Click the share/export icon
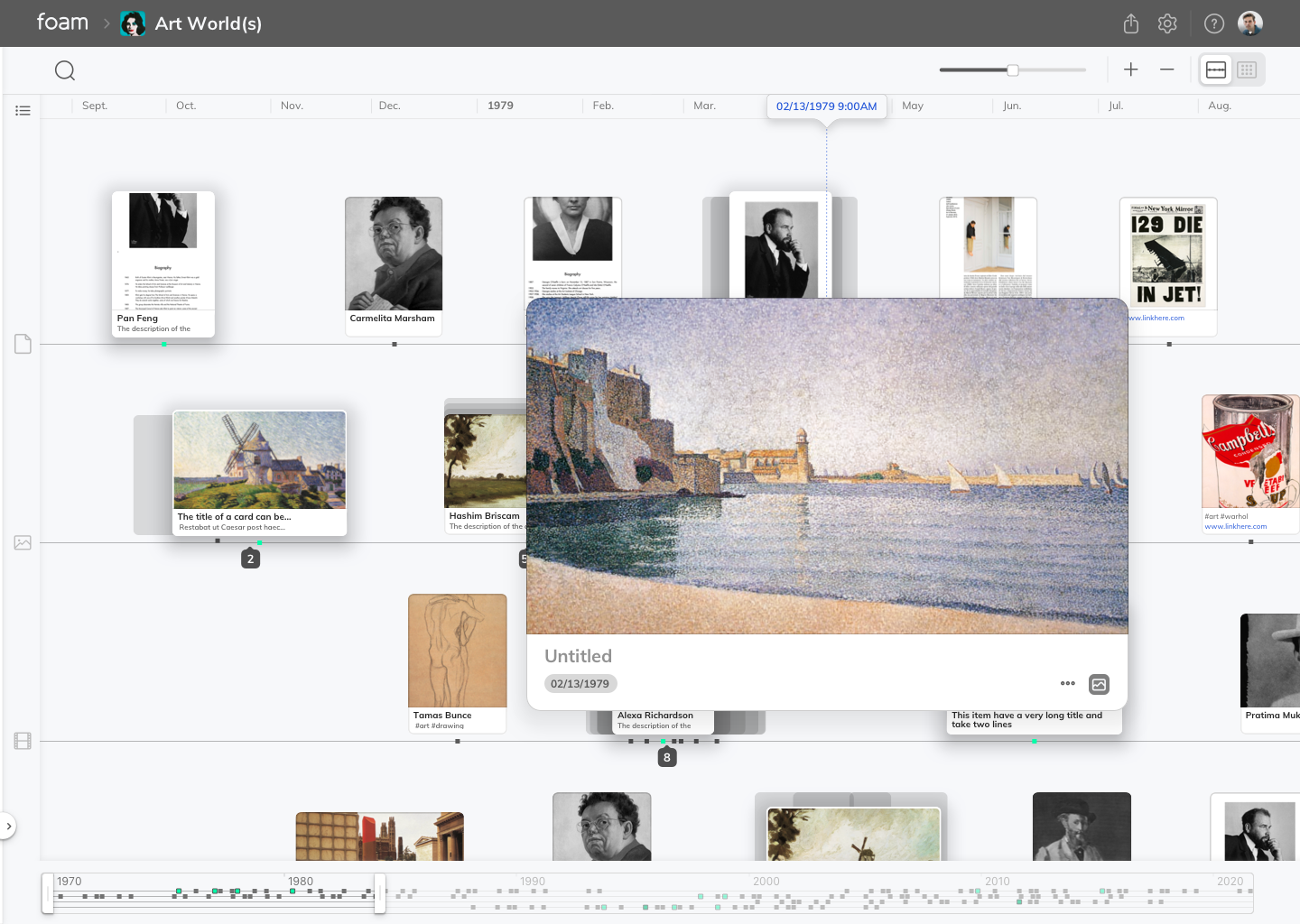Screen dimensions: 1300x924 point(1131,23)
